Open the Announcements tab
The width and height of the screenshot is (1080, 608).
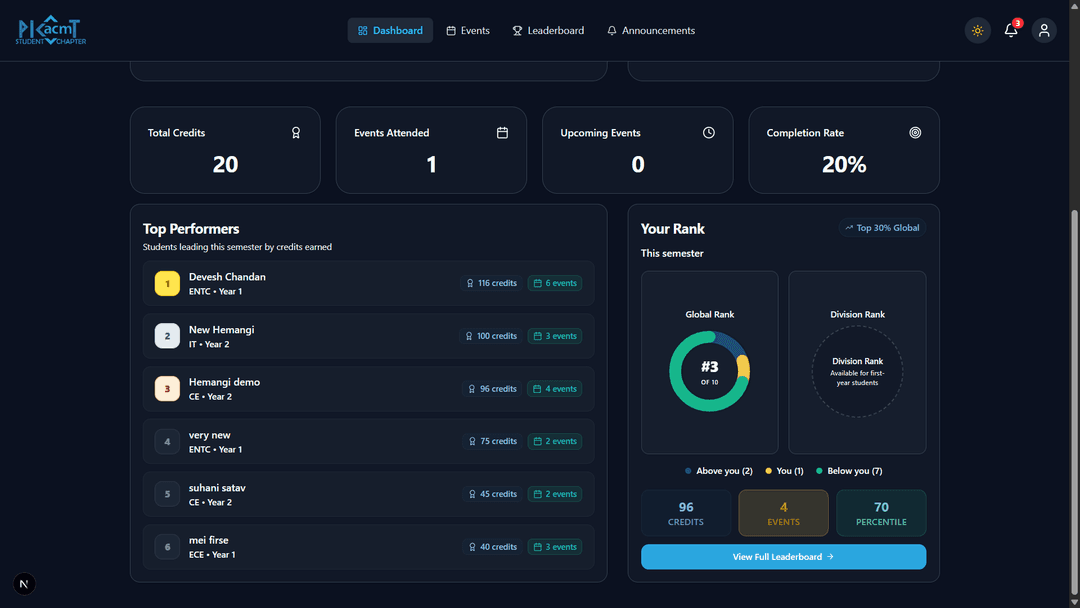coord(651,31)
